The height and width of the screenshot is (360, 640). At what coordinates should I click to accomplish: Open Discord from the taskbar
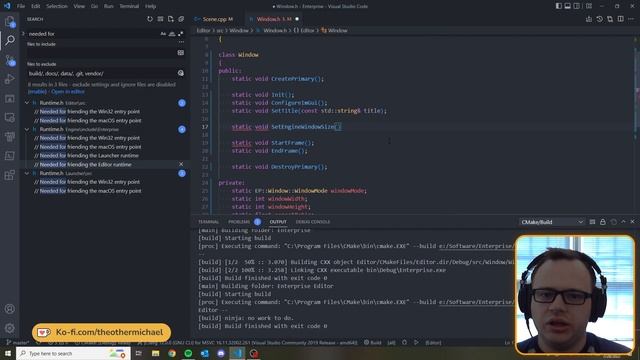pyautogui.click(x=221, y=353)
